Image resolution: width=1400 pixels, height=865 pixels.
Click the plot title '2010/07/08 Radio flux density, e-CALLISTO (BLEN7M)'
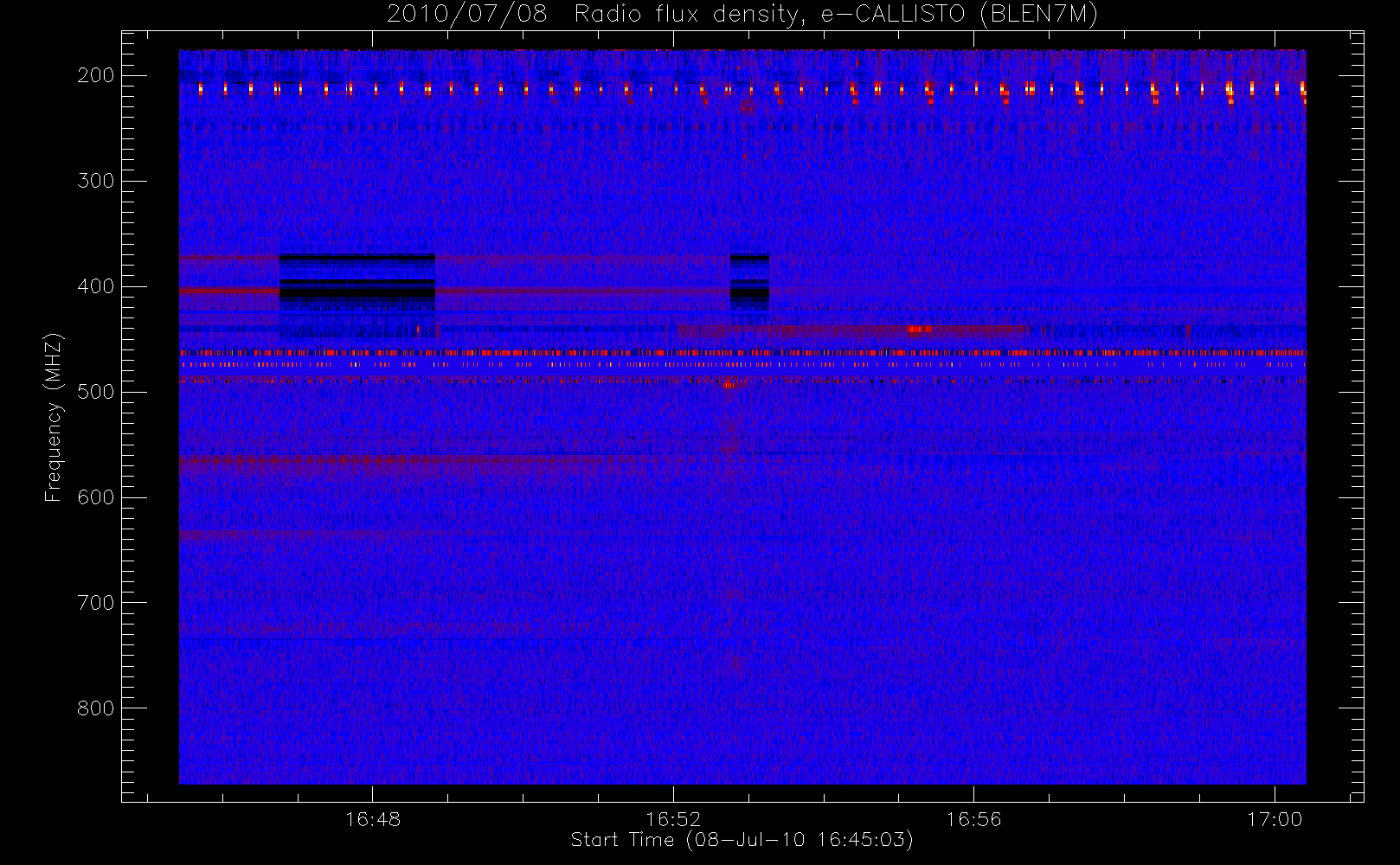coord(742,14)
